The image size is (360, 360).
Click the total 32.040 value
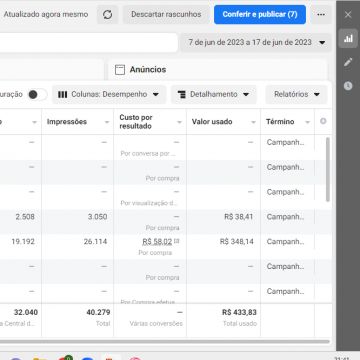point(26,312)
